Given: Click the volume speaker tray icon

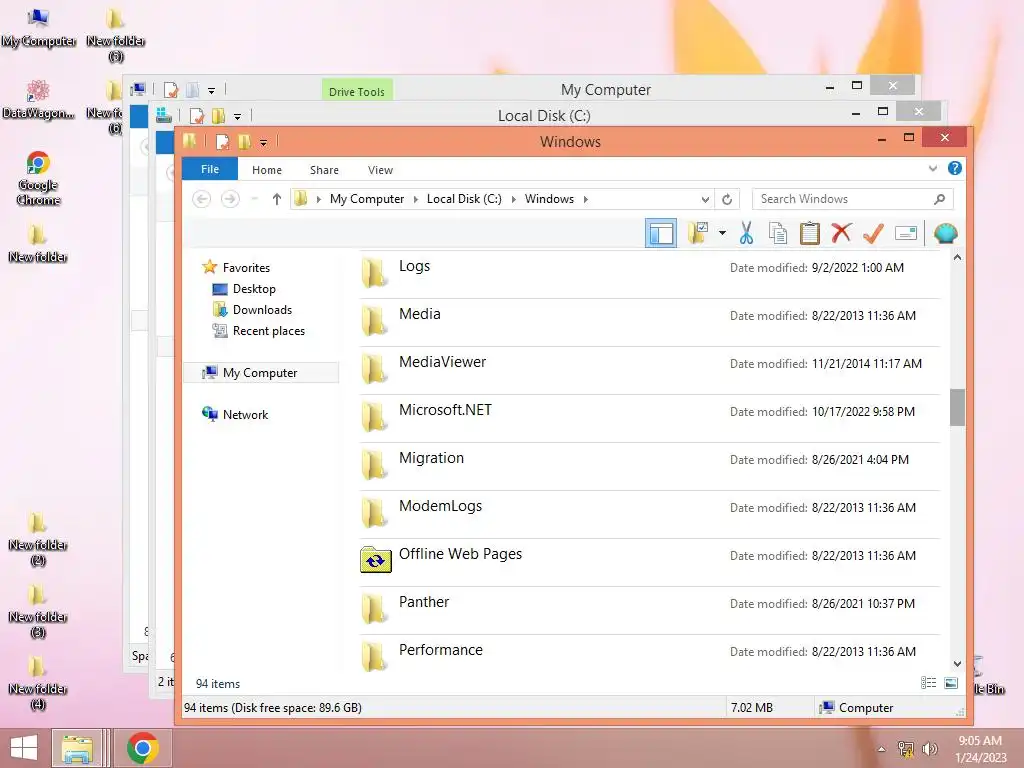Looking at the screenshot, I should (930, 749).
